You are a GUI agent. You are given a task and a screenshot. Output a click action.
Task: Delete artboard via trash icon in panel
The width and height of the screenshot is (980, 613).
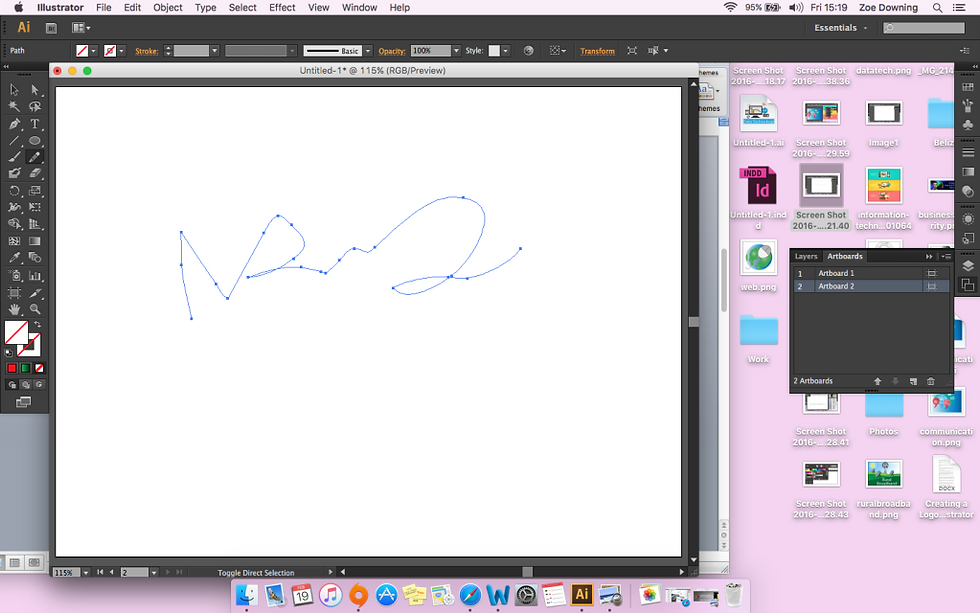coord(931,381)
